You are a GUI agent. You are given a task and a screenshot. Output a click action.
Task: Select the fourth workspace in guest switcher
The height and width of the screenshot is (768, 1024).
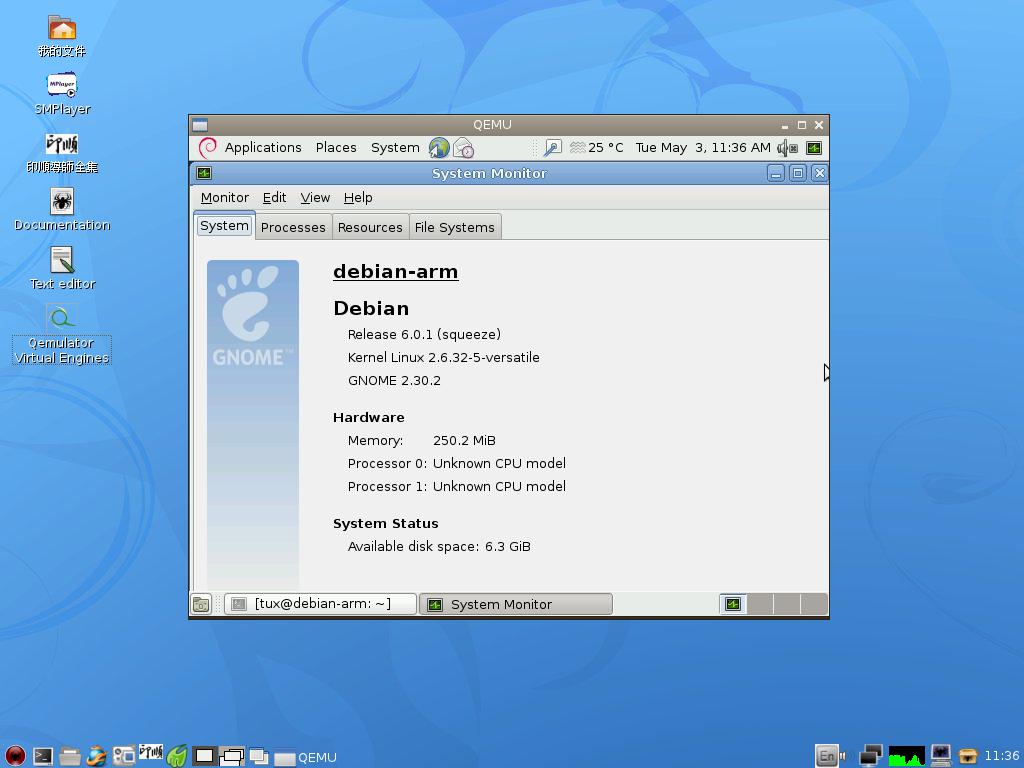[x=814, y=604]
